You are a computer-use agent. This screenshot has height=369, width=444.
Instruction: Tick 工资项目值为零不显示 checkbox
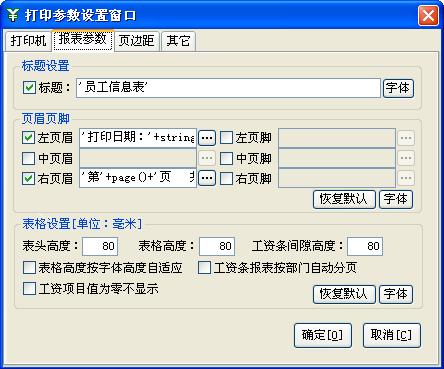click(x=29, y=288)
